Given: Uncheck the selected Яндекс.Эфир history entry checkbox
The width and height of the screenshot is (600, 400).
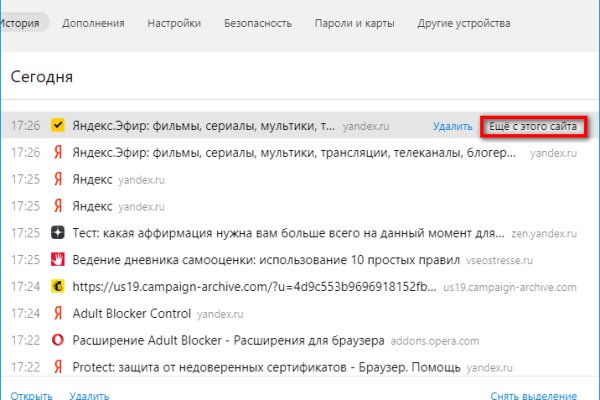Looking at the screenshot, I should point(58,127).
